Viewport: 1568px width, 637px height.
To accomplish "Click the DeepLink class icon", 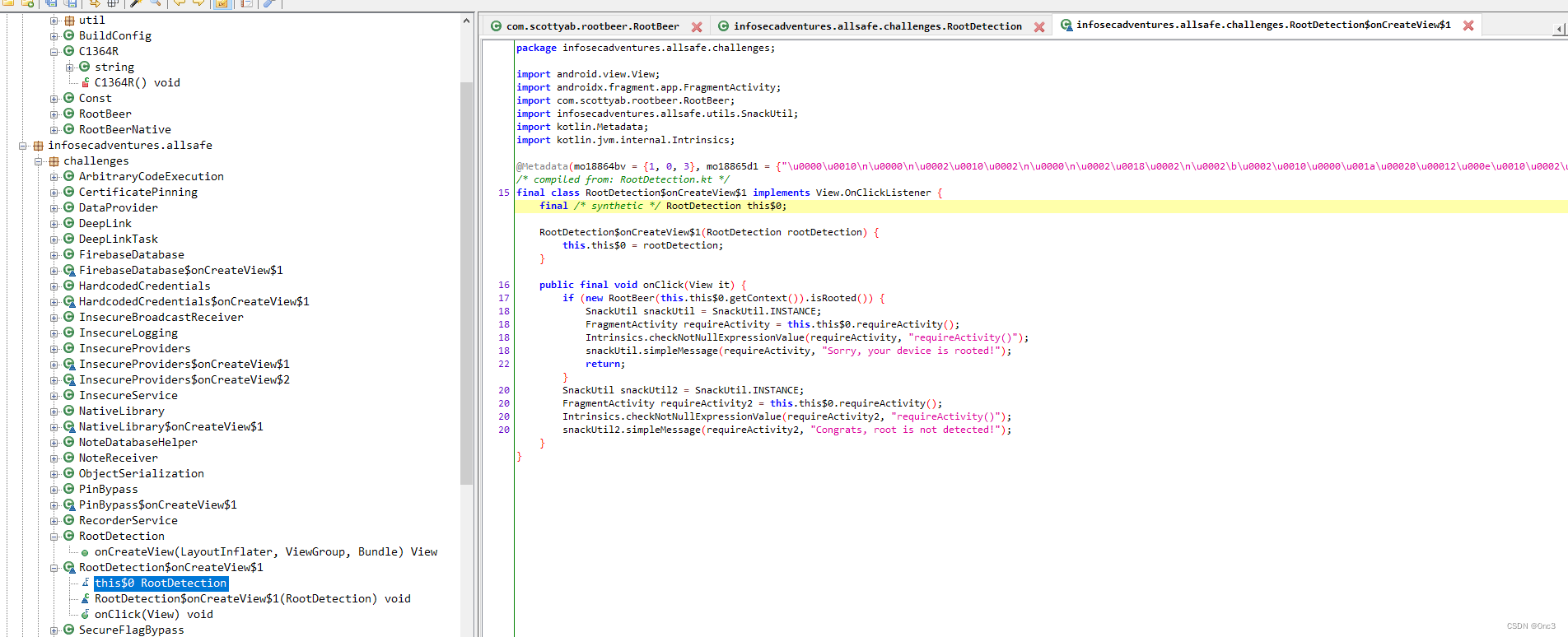I will pyautogui.click(x=69, y=223).
